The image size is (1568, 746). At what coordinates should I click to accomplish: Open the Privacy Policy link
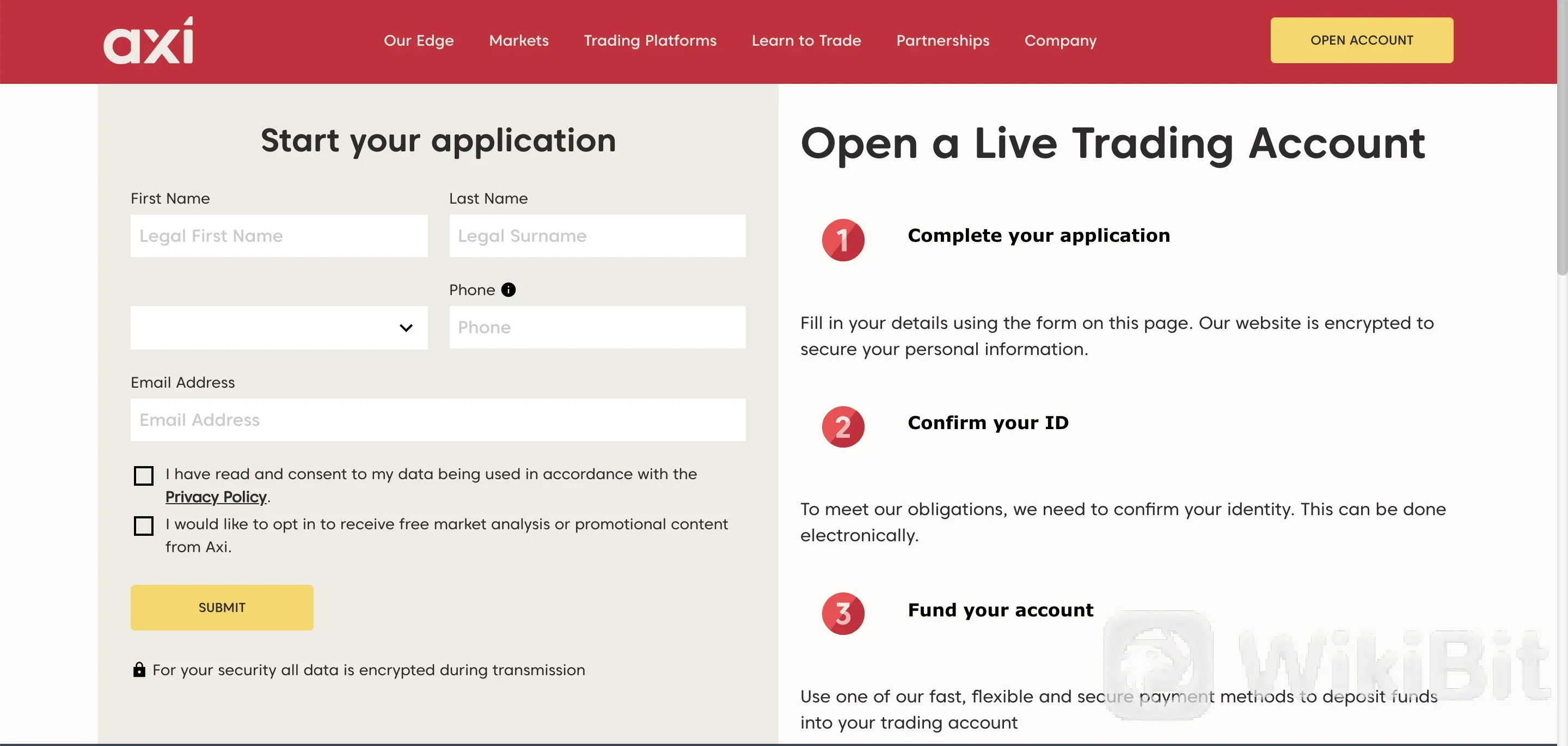coord(216,497)
